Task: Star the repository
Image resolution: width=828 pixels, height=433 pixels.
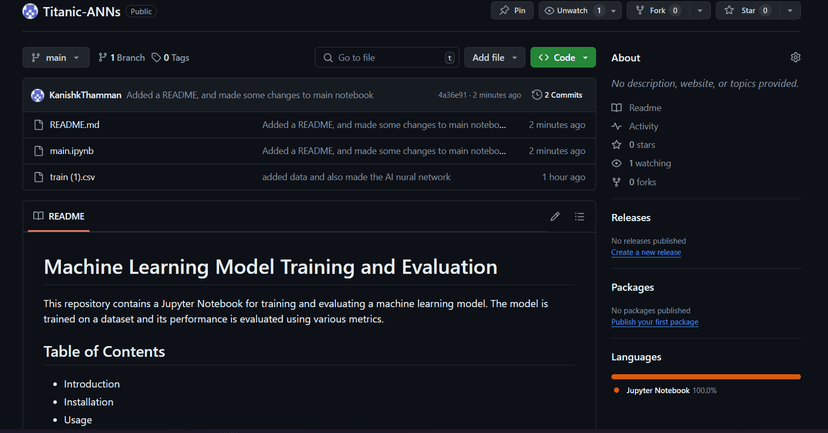Action: pyautogui.click(x=746, y=11)
